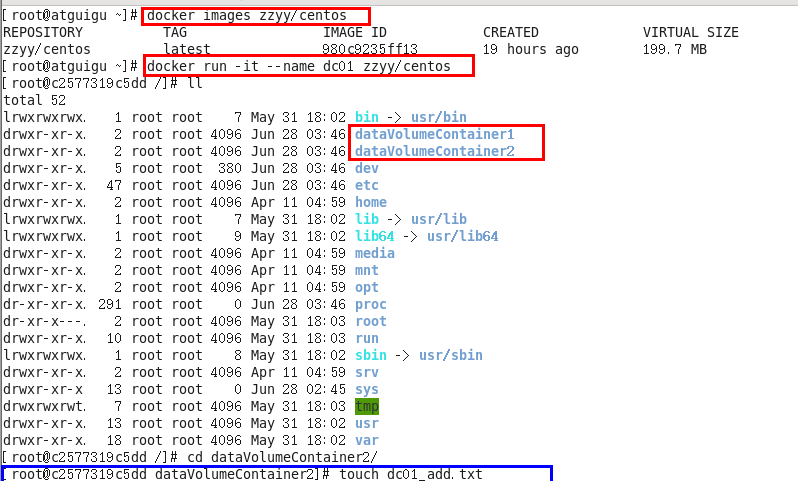Click the 'sys' directory name

coord(367,389)
